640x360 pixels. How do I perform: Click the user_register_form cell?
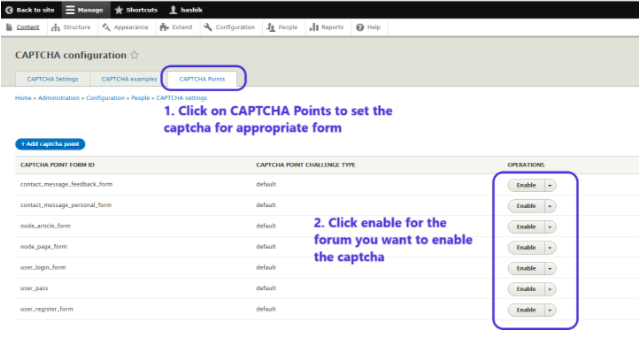(x=47, y=309)
